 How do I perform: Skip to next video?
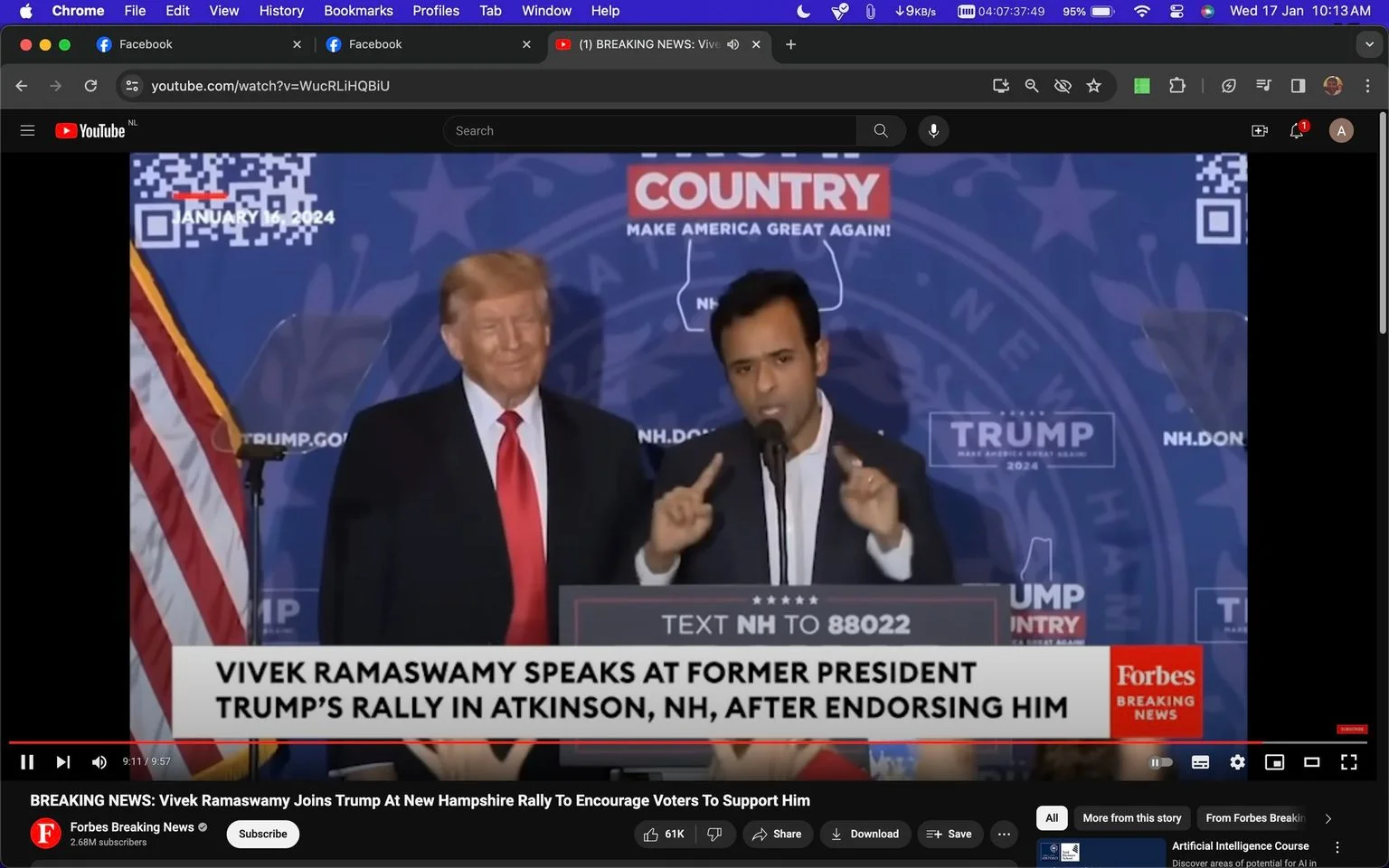coord(62,762)
